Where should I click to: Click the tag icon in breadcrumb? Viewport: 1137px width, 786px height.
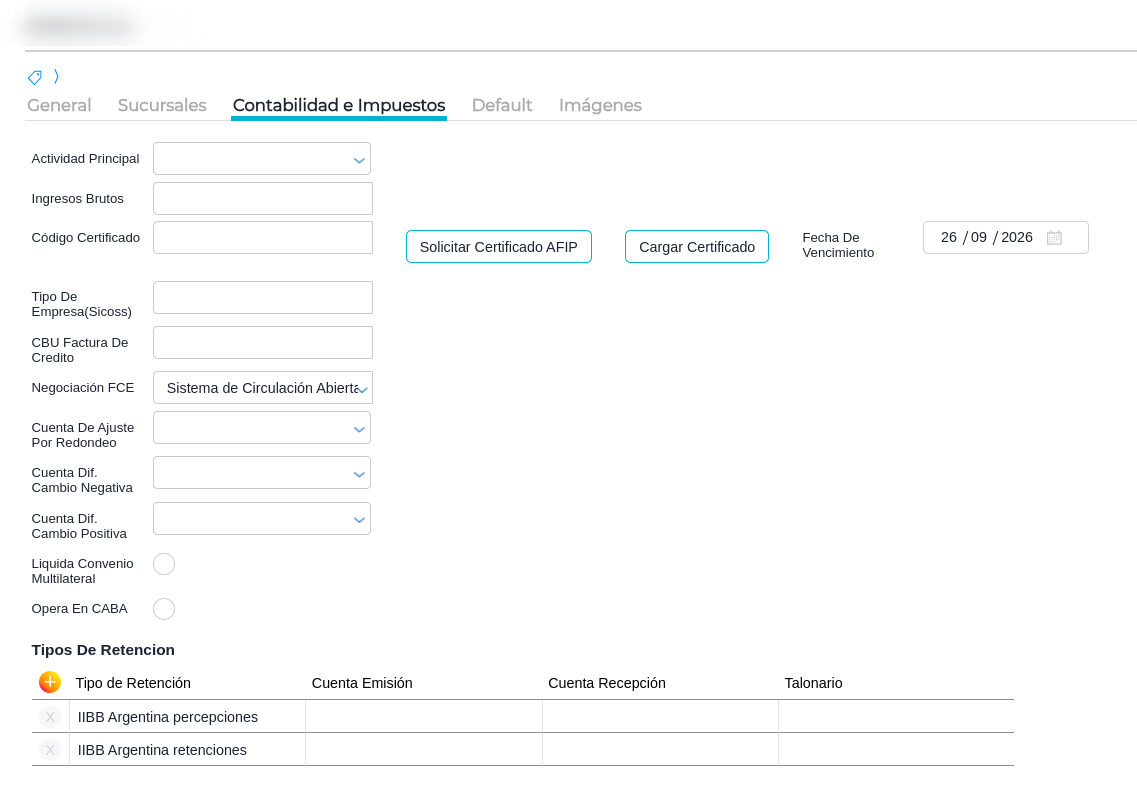[x=35, y=77]
